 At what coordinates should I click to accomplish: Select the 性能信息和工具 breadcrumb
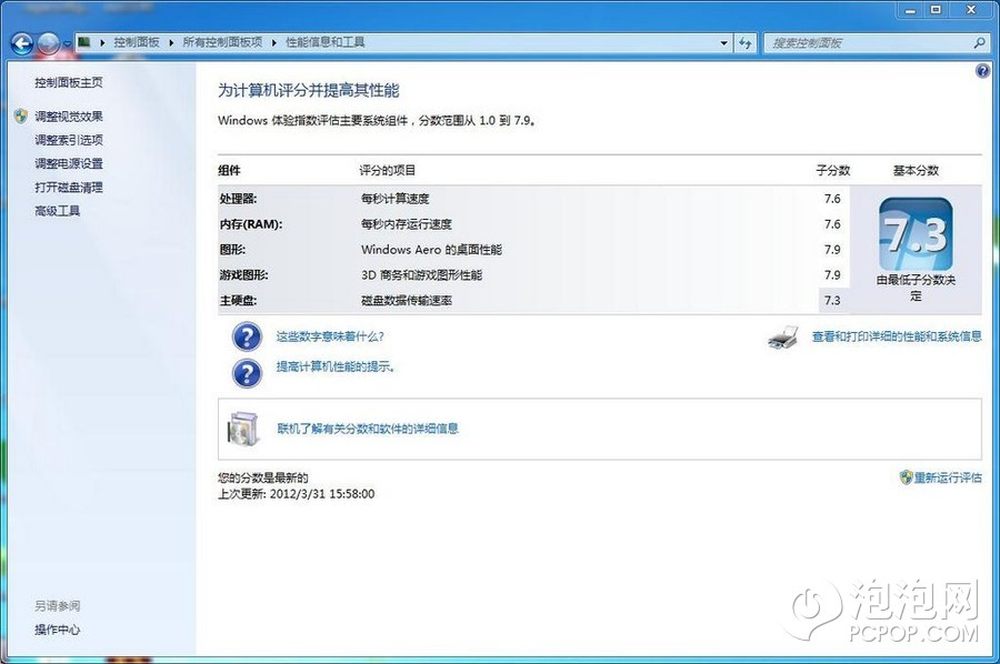coord(325,42)
